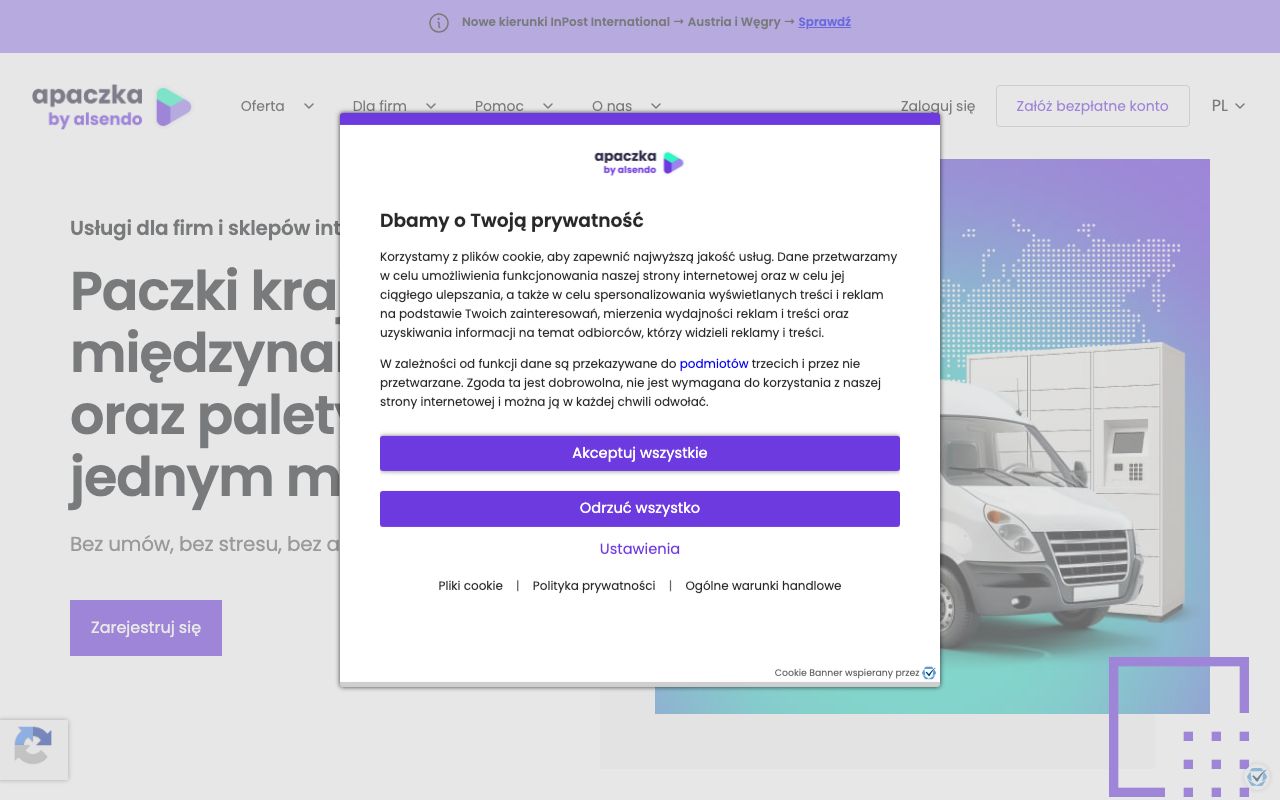Click the Cookie Banner wspierany przez text
Screen dimensions: 1280x800
click(846, 673)
